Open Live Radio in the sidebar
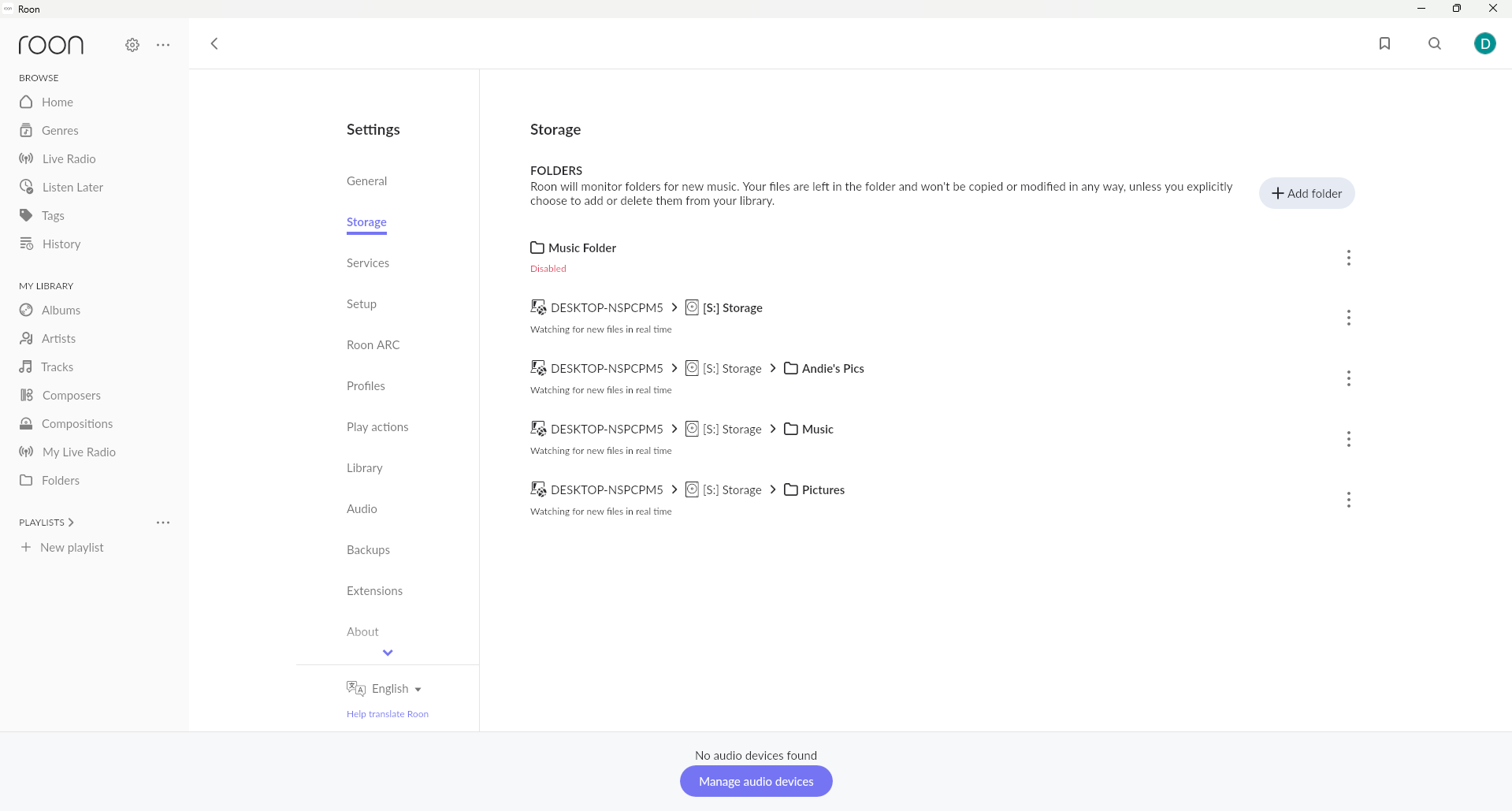Image resolution: width=1512 pixels, height=811 pixels. [69, 159]
